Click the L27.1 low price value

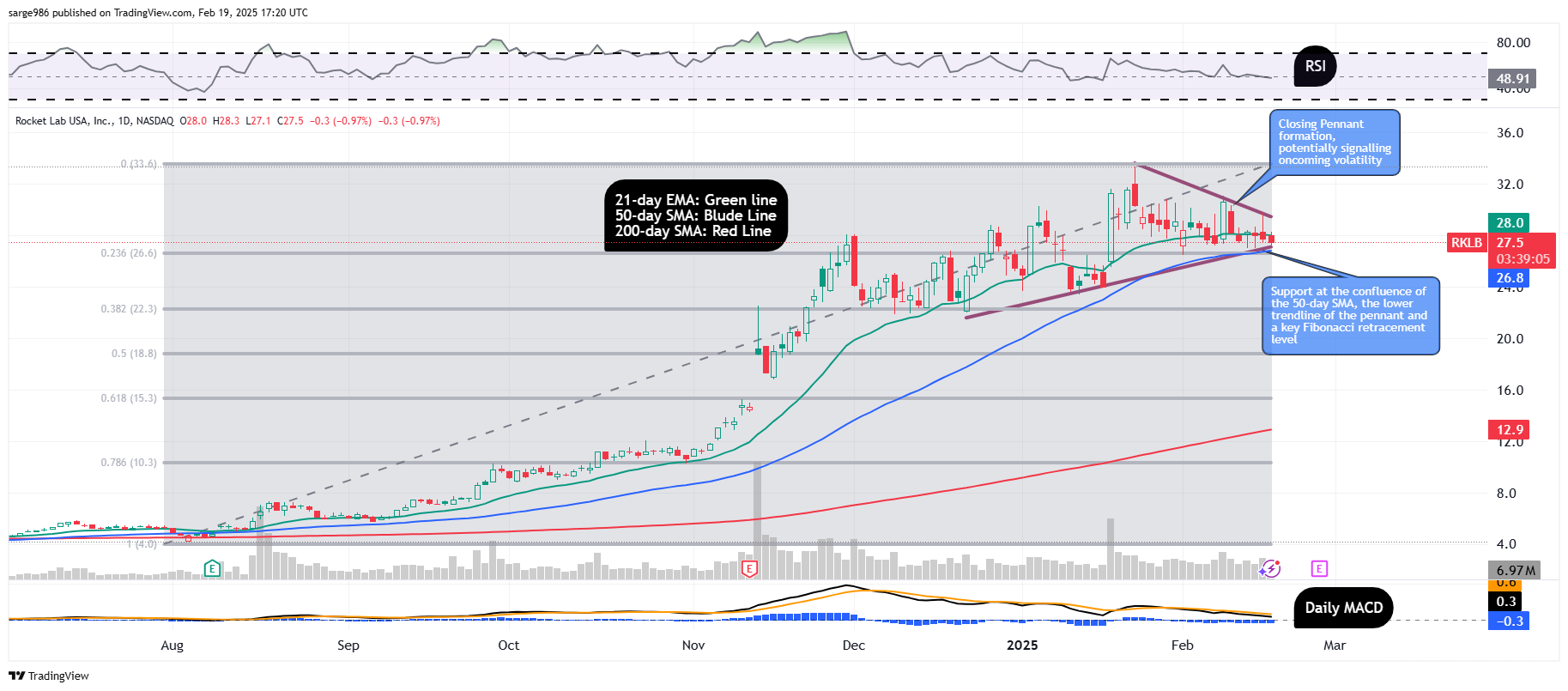point(257,121)
